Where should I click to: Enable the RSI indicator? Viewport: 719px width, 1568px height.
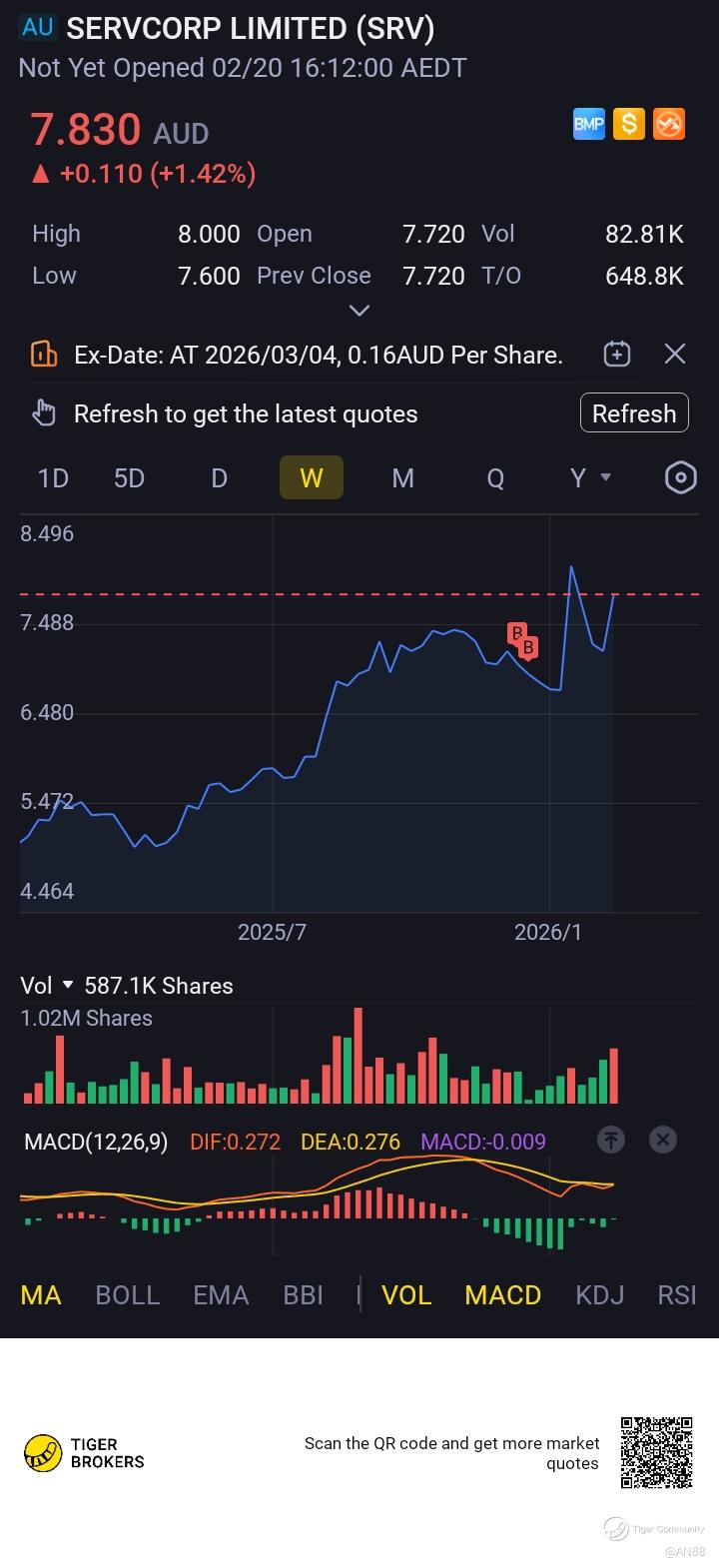pos(677,1295)
